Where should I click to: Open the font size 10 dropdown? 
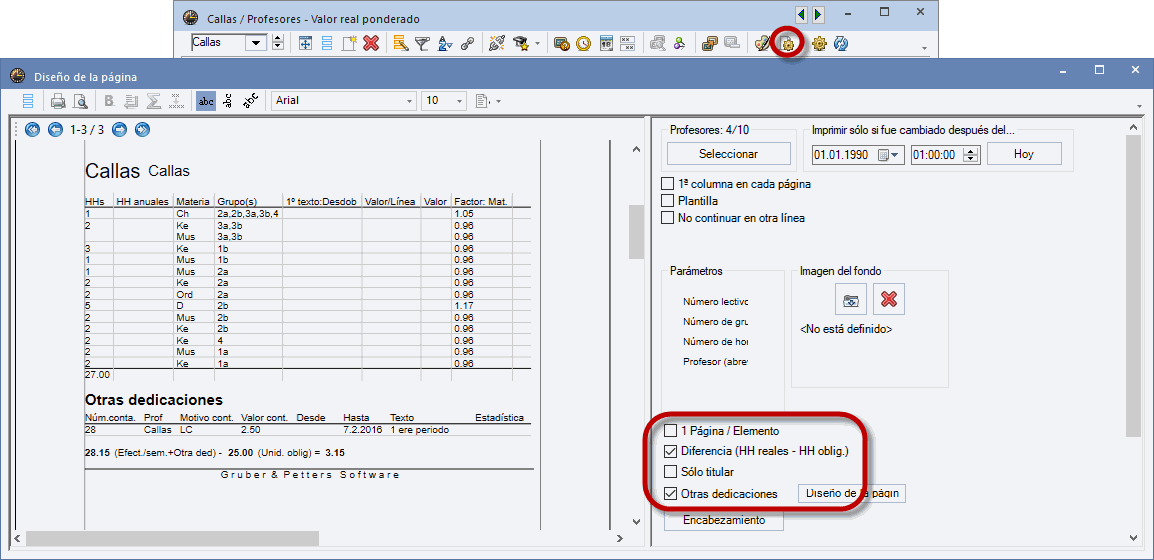[x=459, y=101]
